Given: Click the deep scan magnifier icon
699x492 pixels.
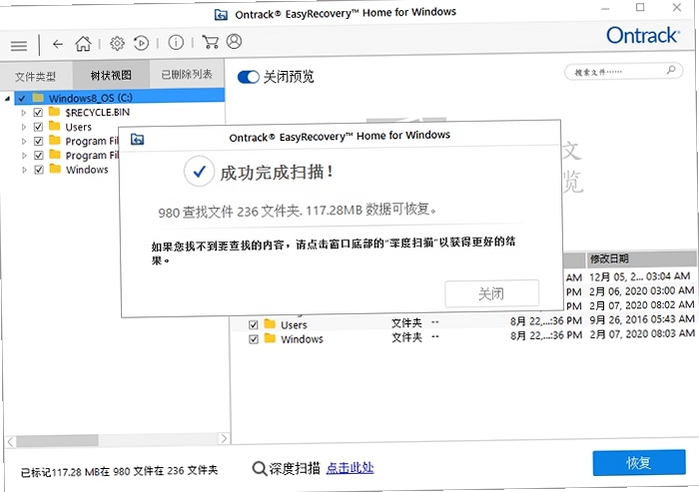Looking at the screenshot, I should tap(259, 468).
